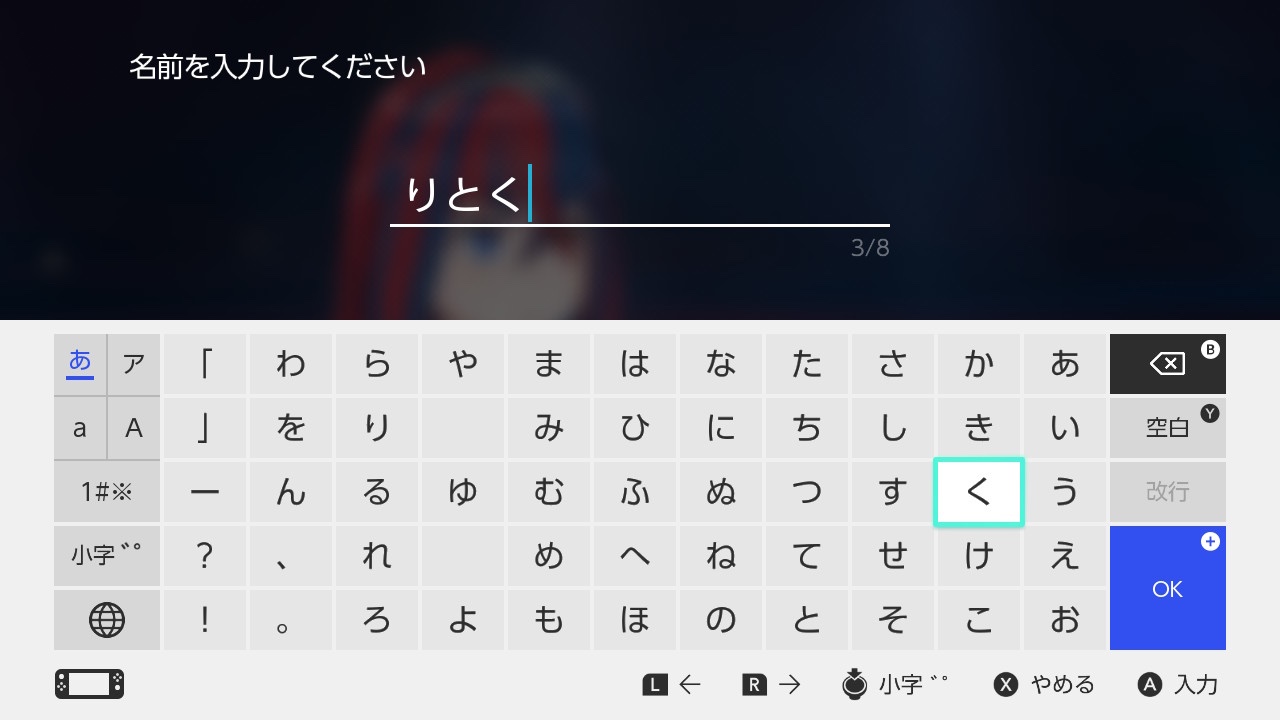
Task: Tap the り hiragana key
Action: click(377, 428)
